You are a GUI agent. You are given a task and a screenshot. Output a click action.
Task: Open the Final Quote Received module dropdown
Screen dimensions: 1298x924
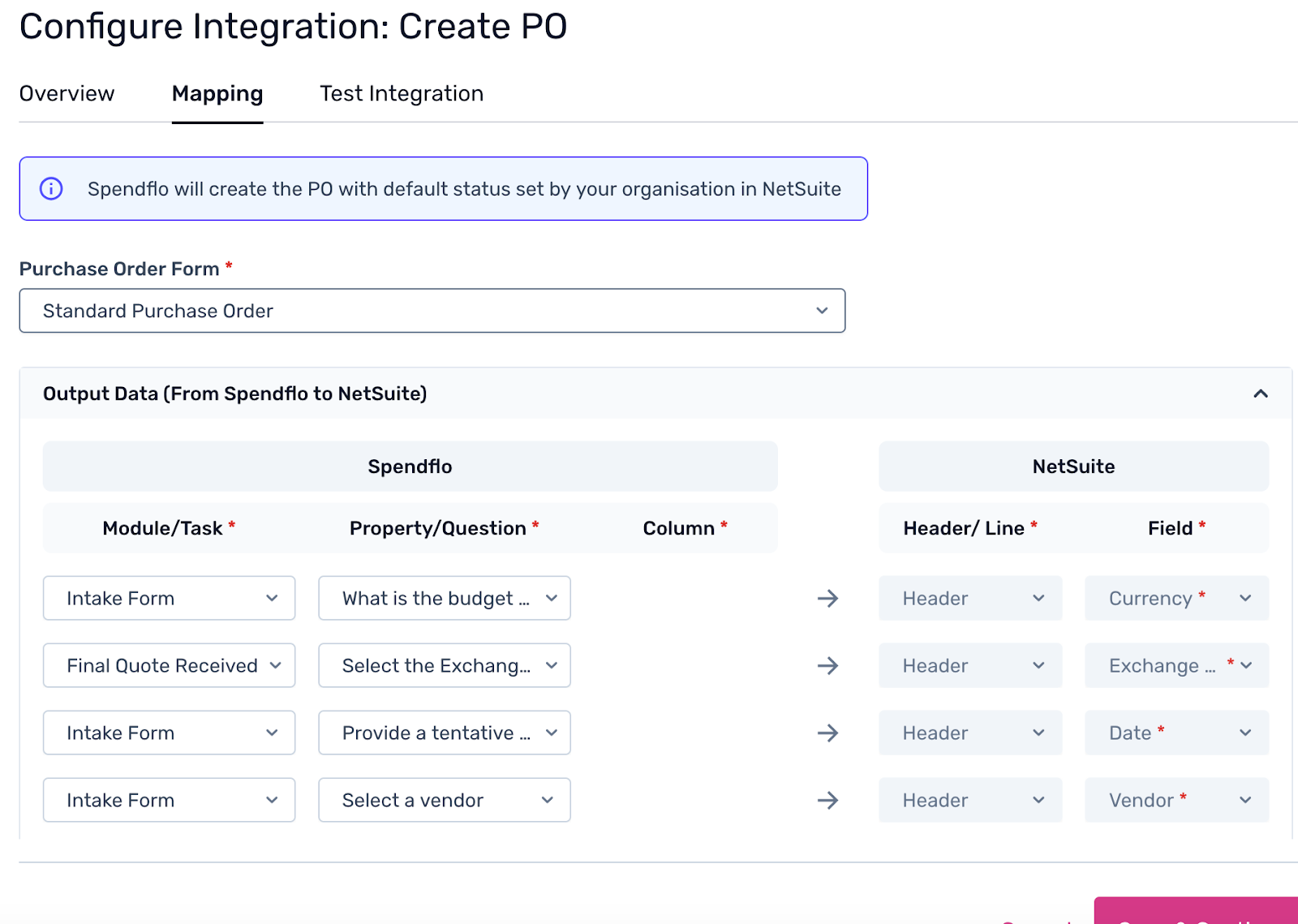(x=169, y=666)
